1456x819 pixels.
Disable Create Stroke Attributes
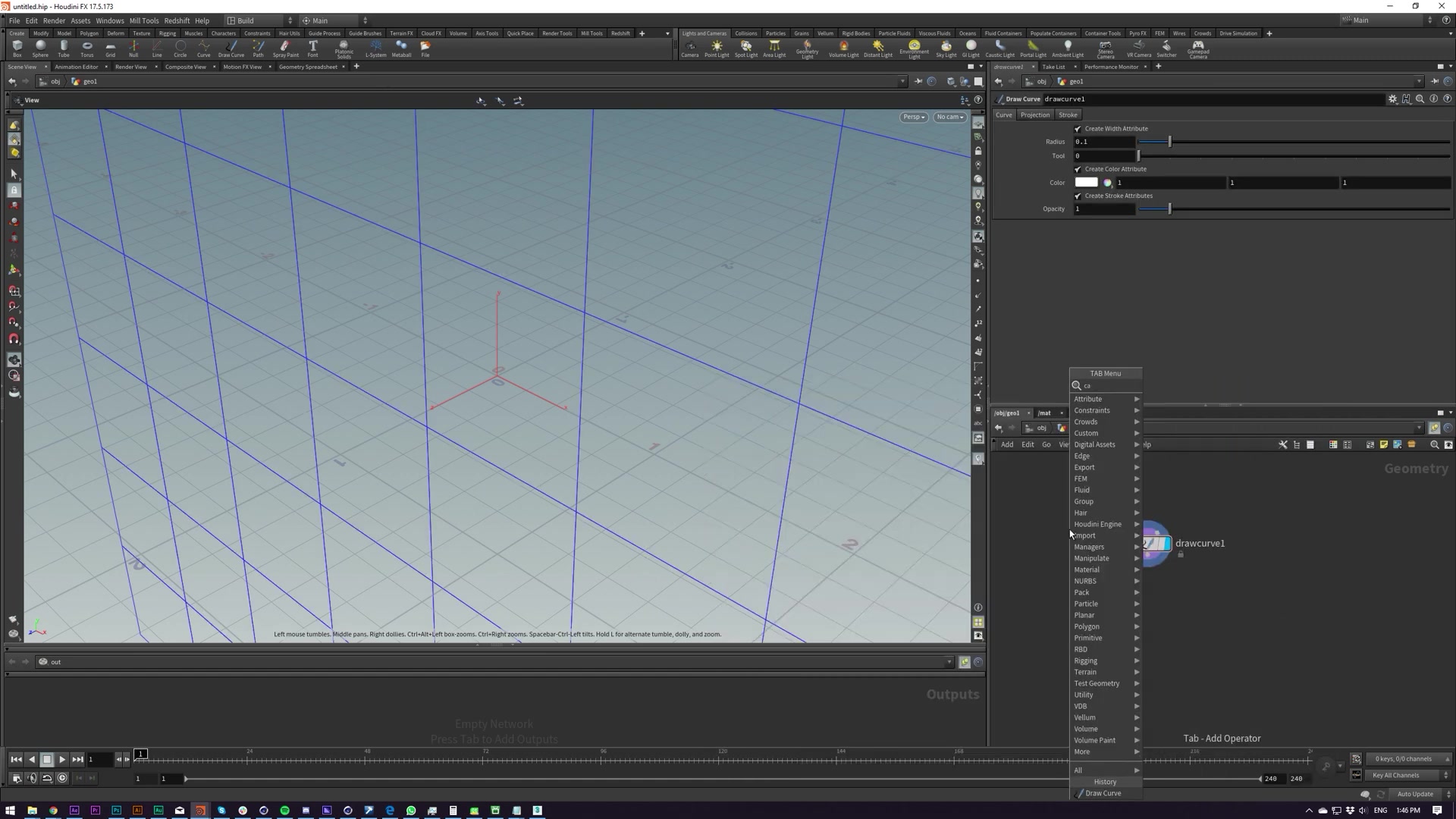click(1078, 195)
